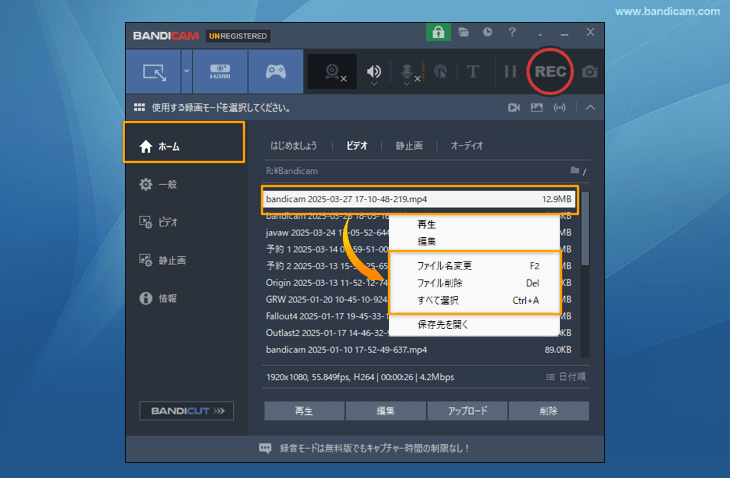Click the green lock registration icon
The width and height of the screenshot is (730, 478).
(438, 33)
